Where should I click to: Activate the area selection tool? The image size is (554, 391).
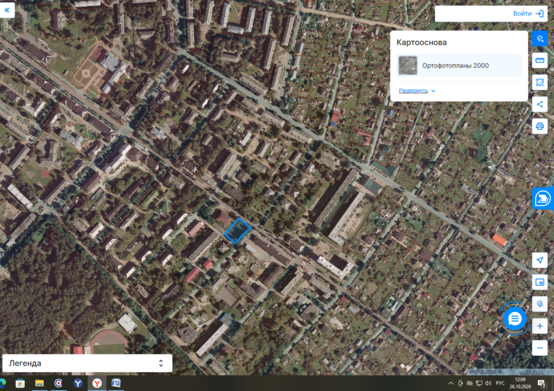point(540,82)
